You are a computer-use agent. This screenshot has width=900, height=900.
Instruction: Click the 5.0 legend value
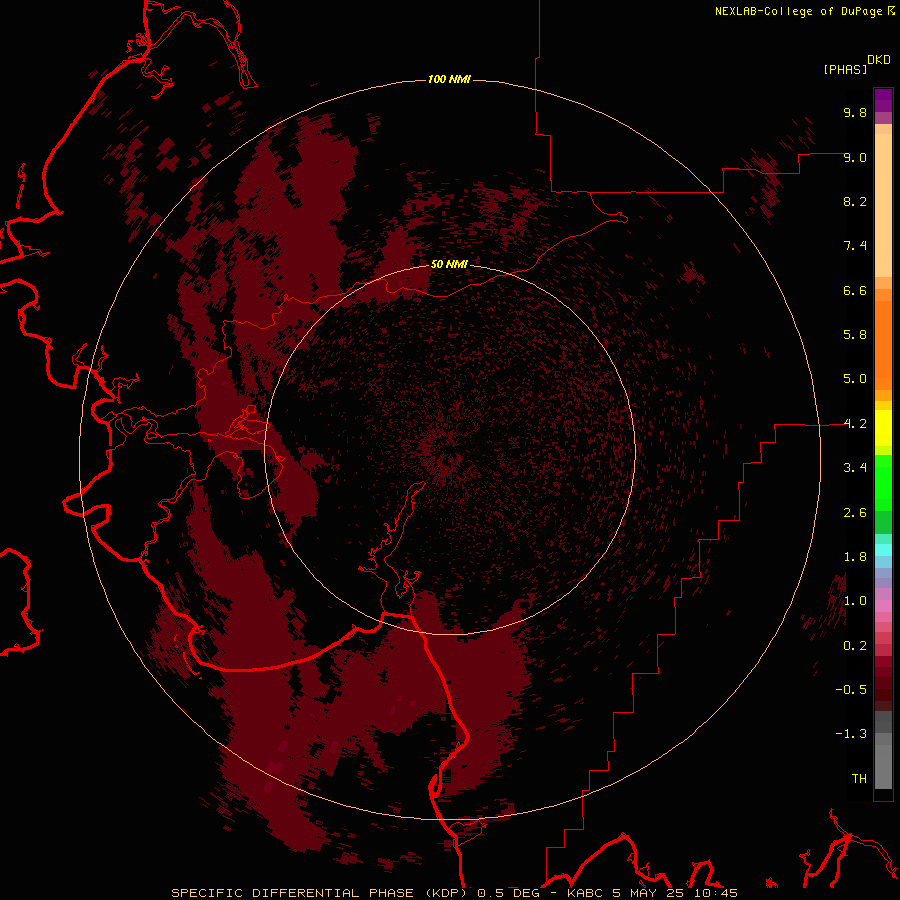click(x=855, y=379)
